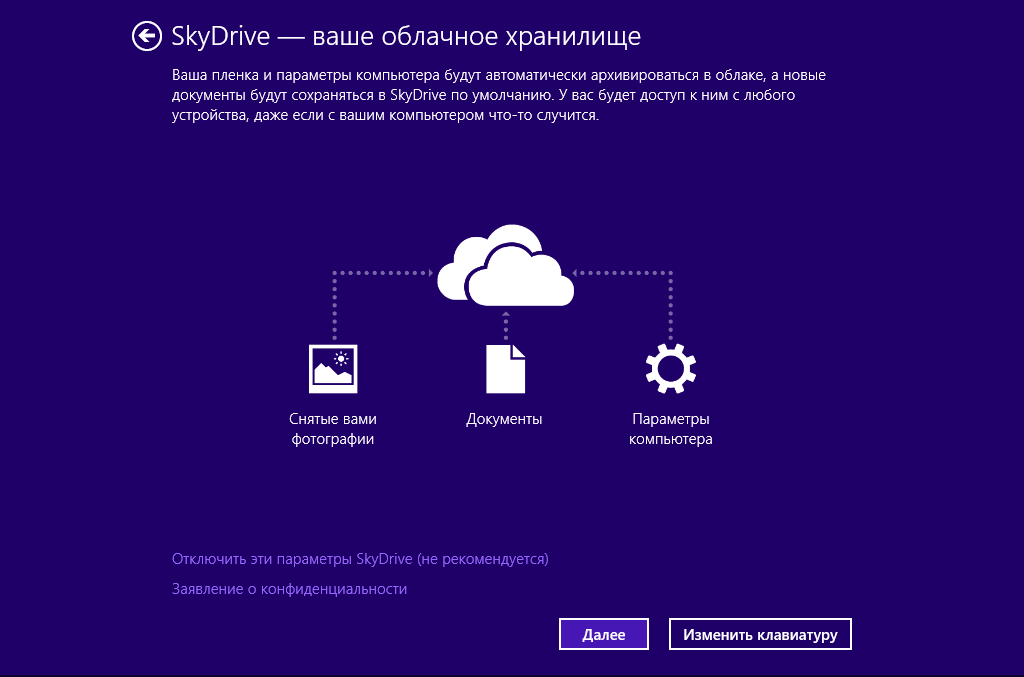This screenshot has width=1024, height=677.
Task: Click the 'Параметры компьютера' label
Action: 671,429
